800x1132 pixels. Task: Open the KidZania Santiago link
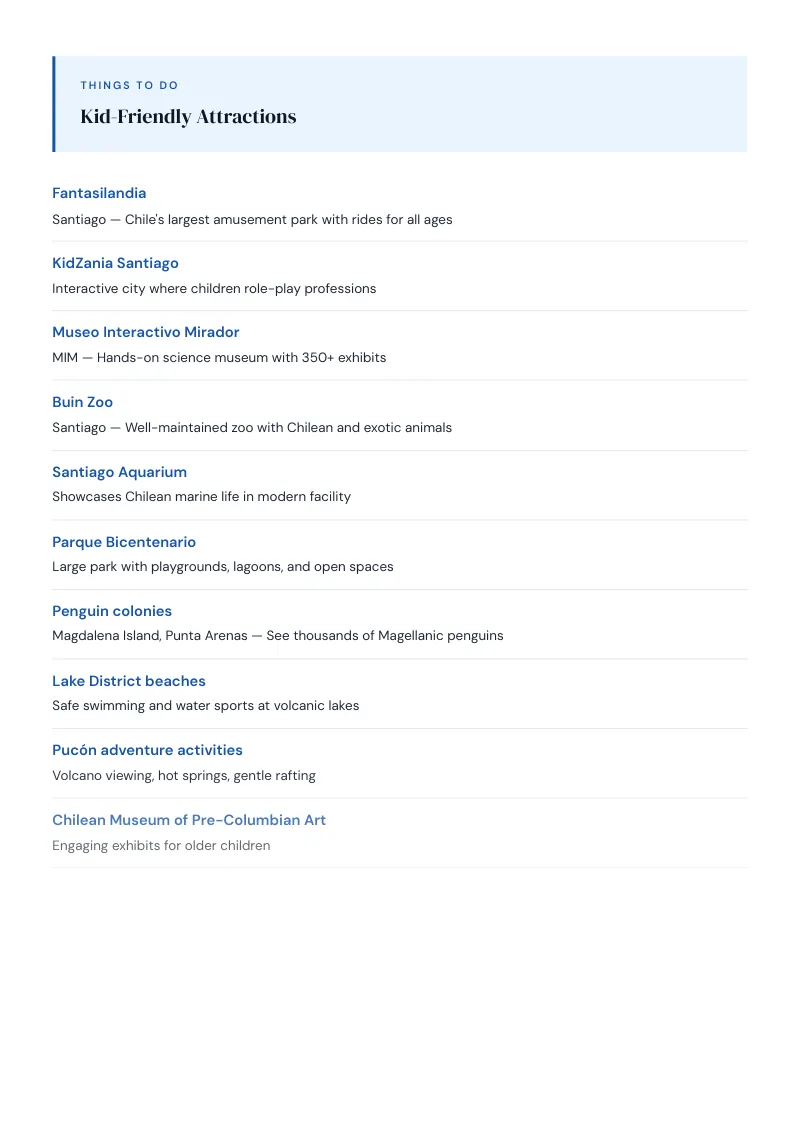116,263
